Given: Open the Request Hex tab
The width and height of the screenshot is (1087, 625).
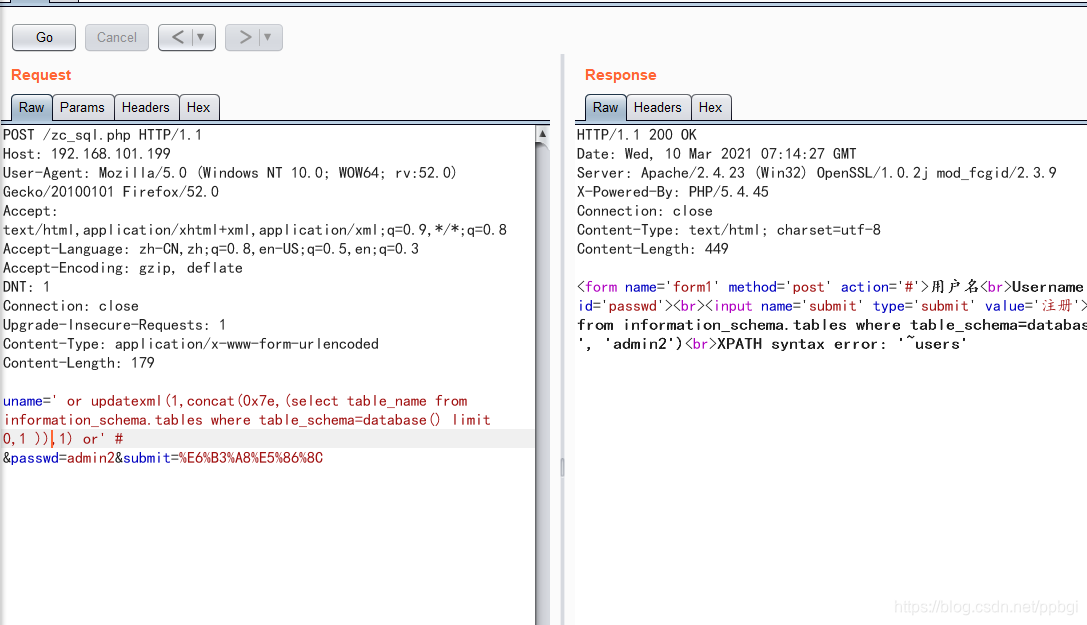Looking at the screenshot, I should [x=198, y=107].
